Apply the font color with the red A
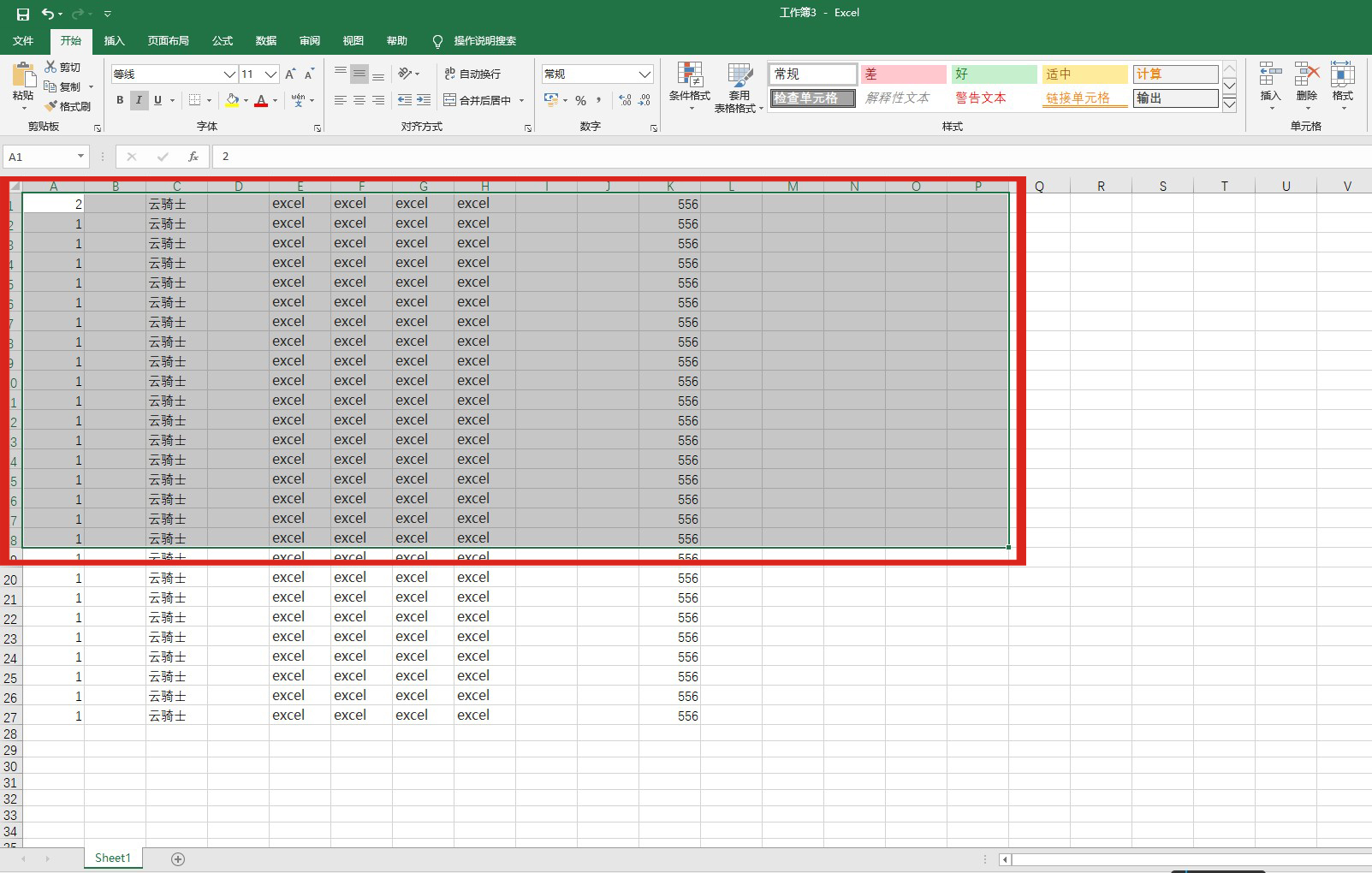Image resolution: width=1372 pixels, height=873 pixels. pos(261,100)
